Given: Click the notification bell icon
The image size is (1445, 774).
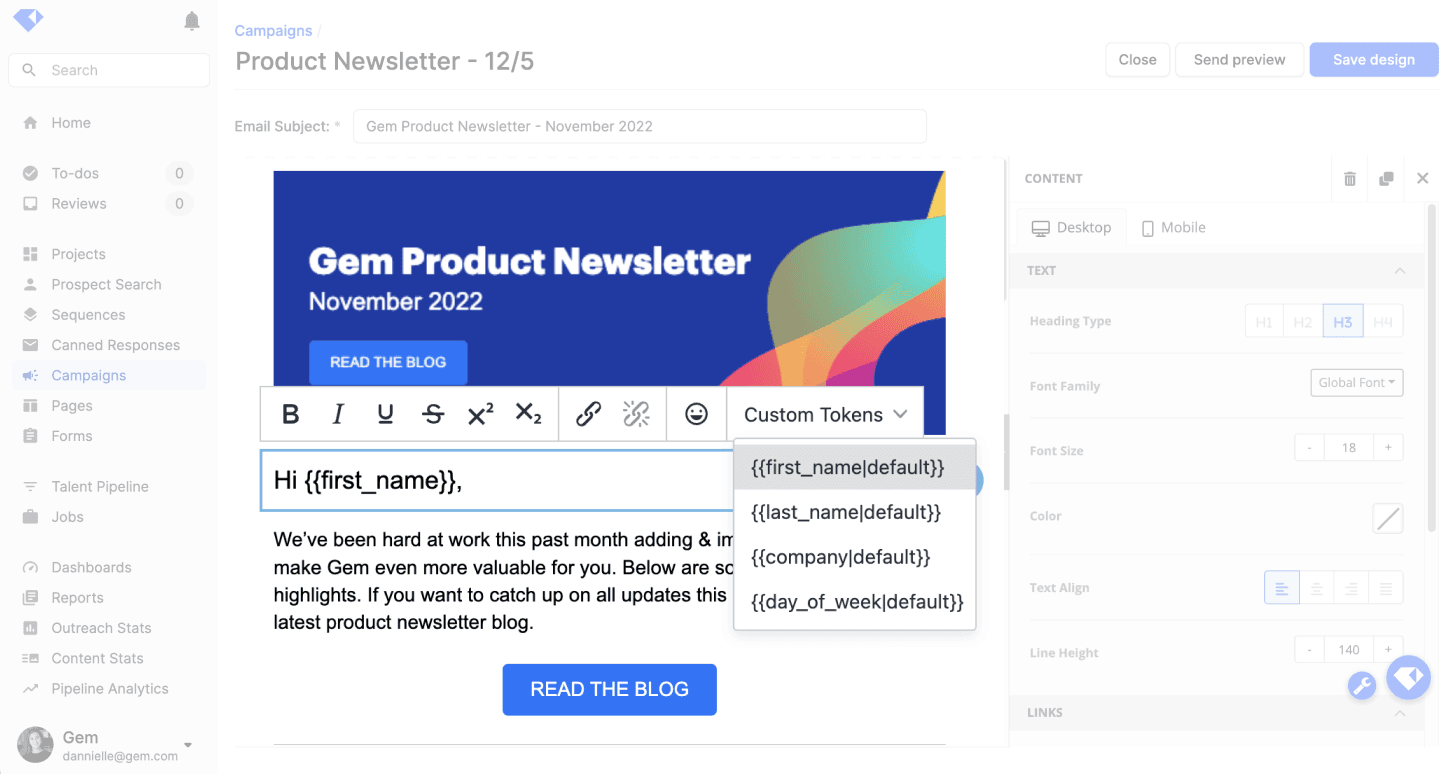Looking at the screenshot, I should tap(192, 21).
